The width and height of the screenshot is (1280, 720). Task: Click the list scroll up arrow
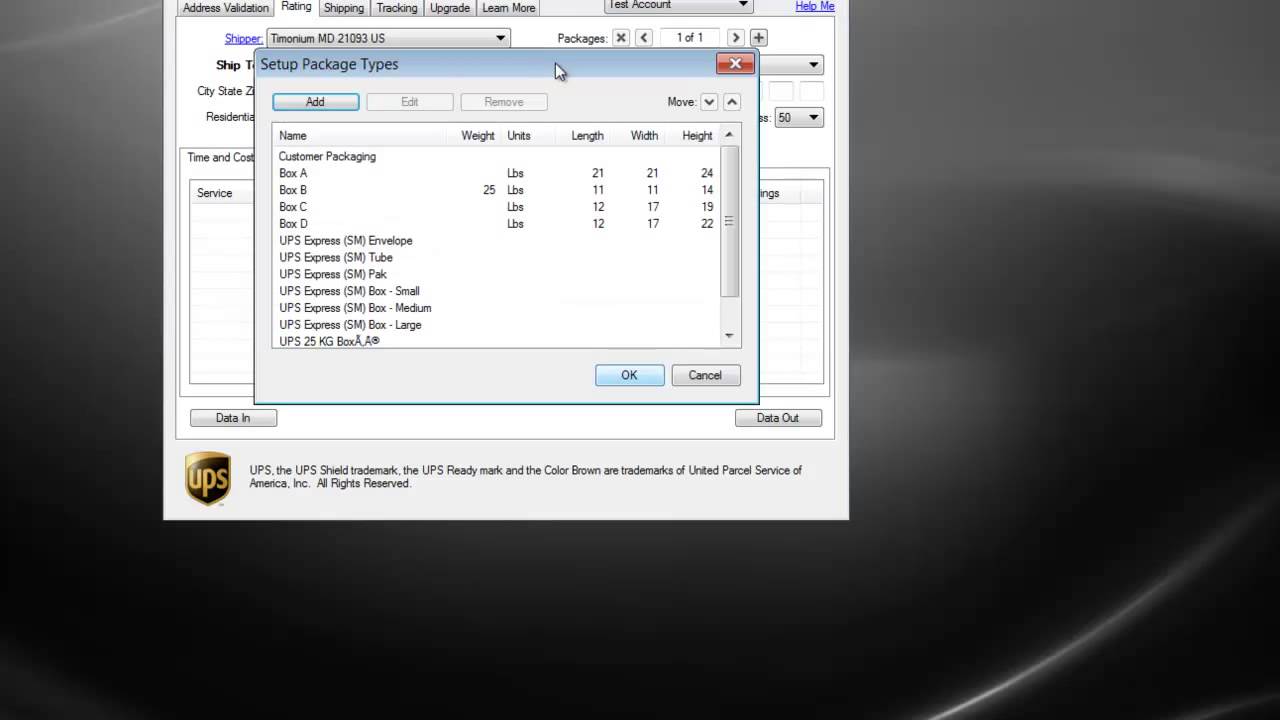click(x=729, y=135)
